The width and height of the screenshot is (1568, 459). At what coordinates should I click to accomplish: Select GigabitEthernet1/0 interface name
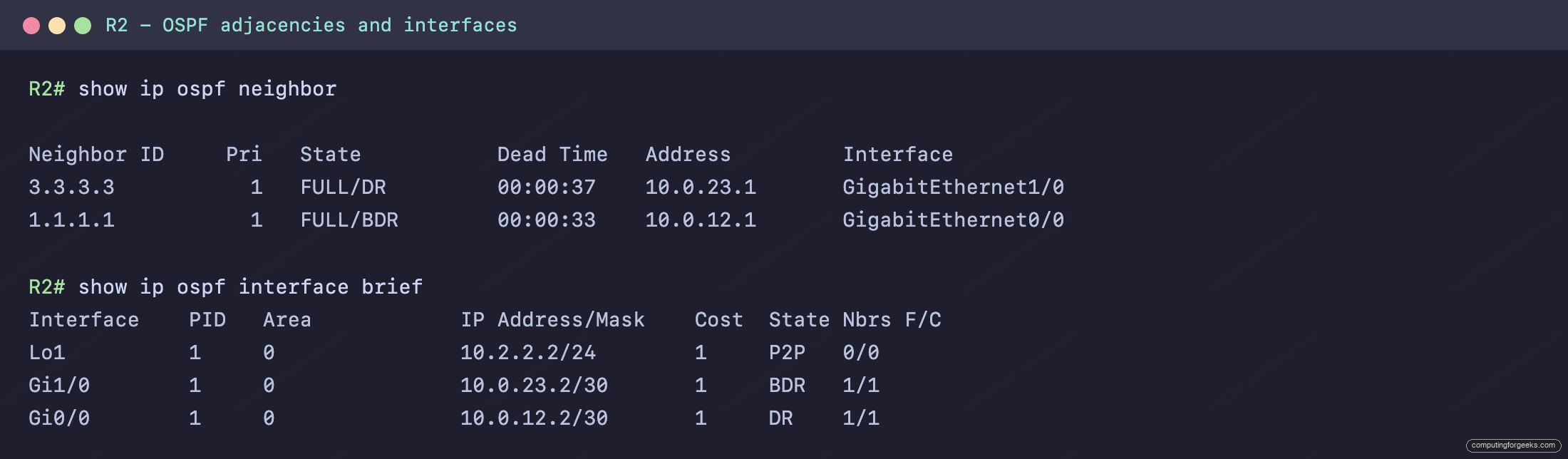click(954, 187)
